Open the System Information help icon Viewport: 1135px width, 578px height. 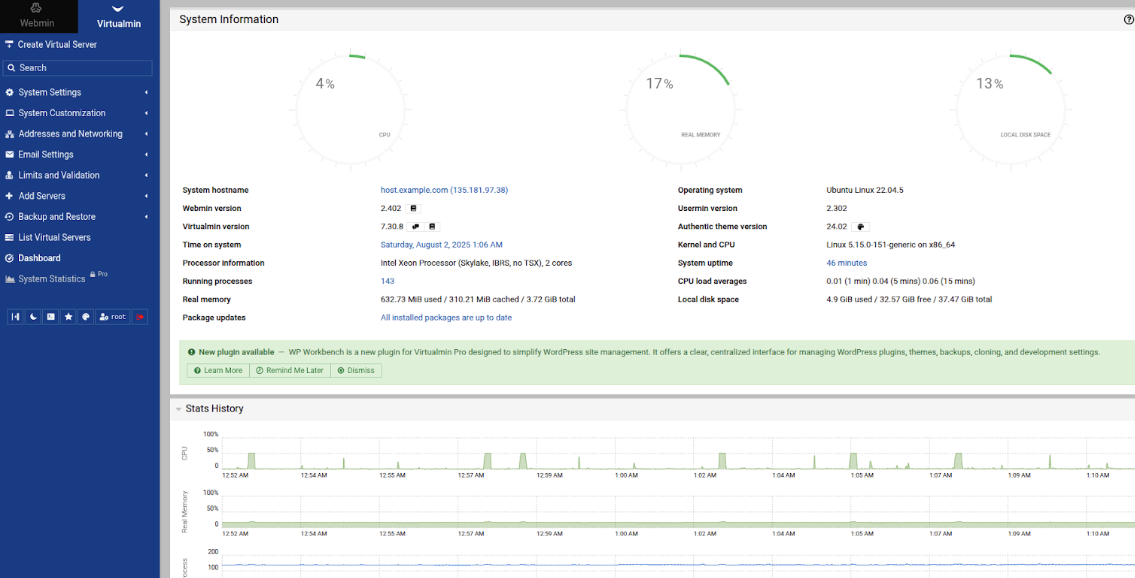1128,20
